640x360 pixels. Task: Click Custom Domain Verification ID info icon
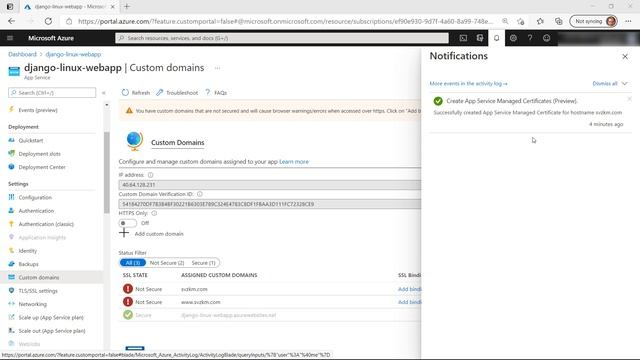tap(200, 194)
